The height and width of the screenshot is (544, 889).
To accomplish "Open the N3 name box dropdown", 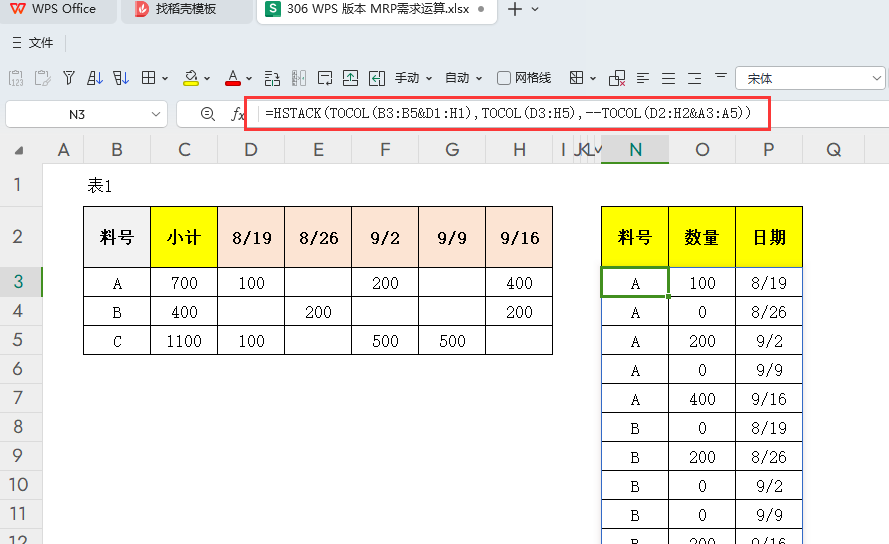I will 155,114.
